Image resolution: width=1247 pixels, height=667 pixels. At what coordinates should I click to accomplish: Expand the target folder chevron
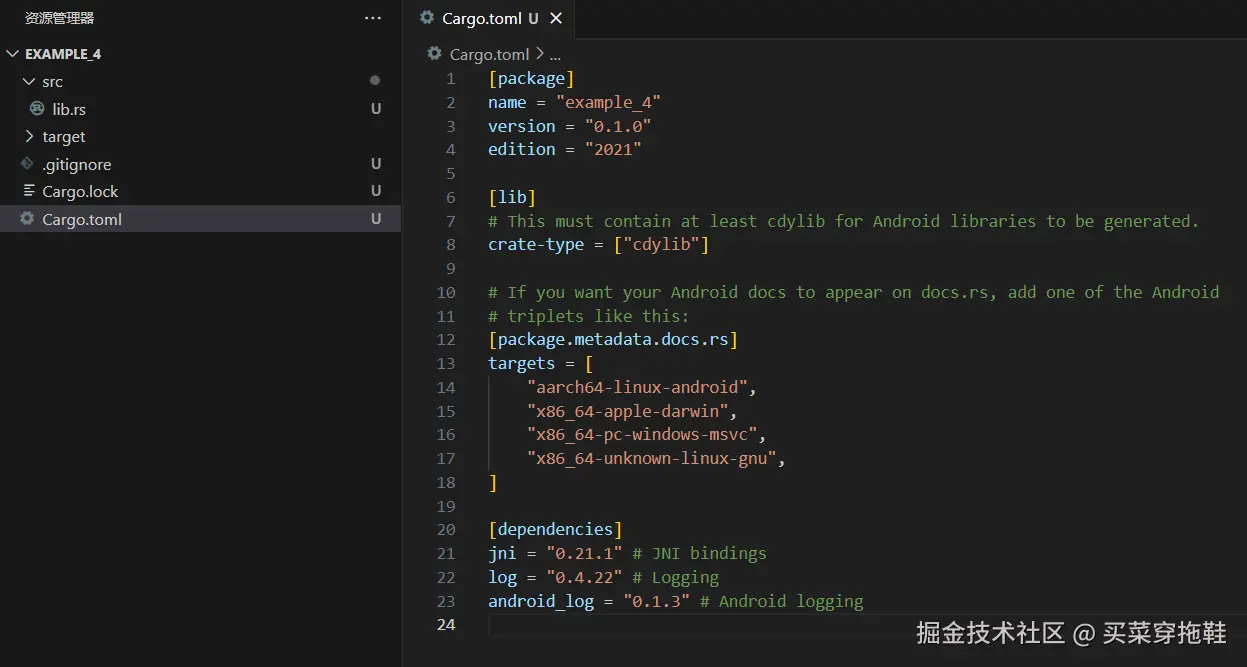(29, 136)
